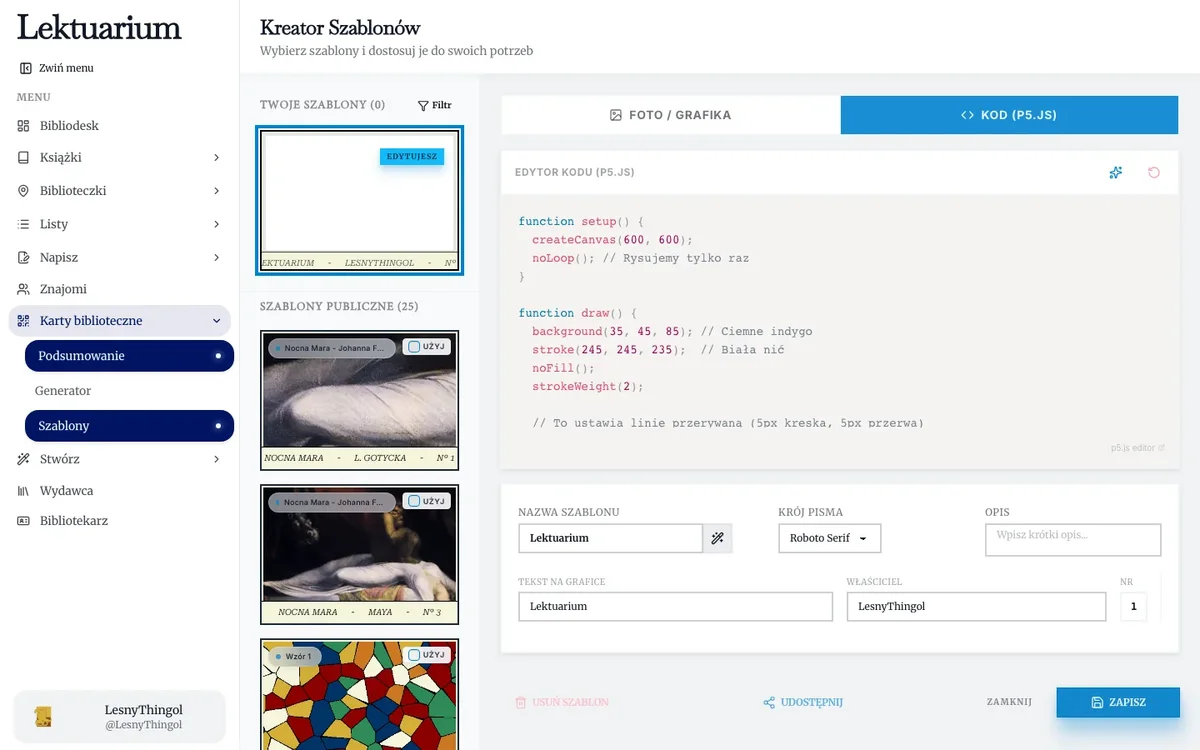Collapse the Karty biblioteczne section chevron

click(217, 321)
